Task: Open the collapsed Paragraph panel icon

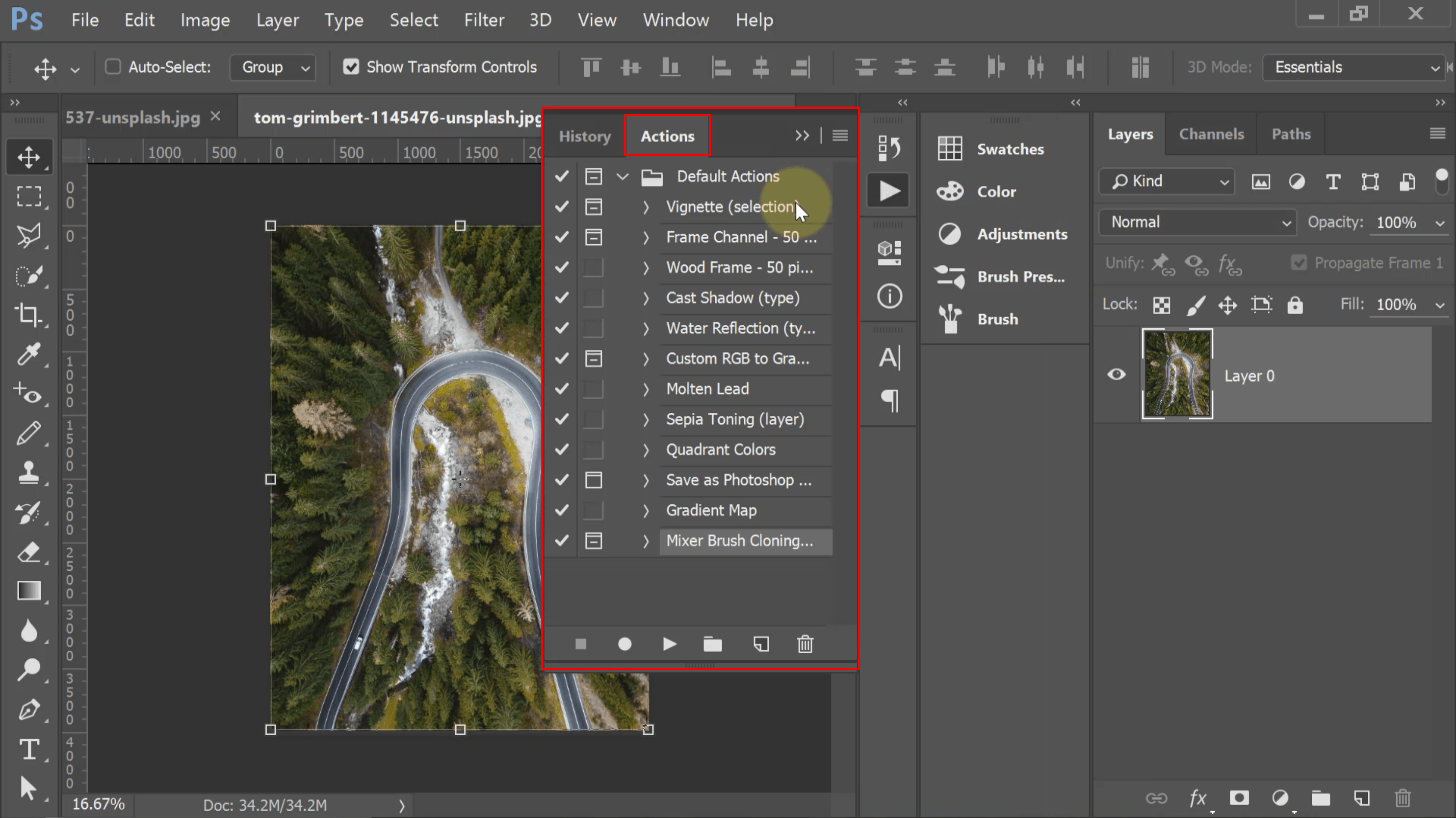Action: click(x=889, y=401)
